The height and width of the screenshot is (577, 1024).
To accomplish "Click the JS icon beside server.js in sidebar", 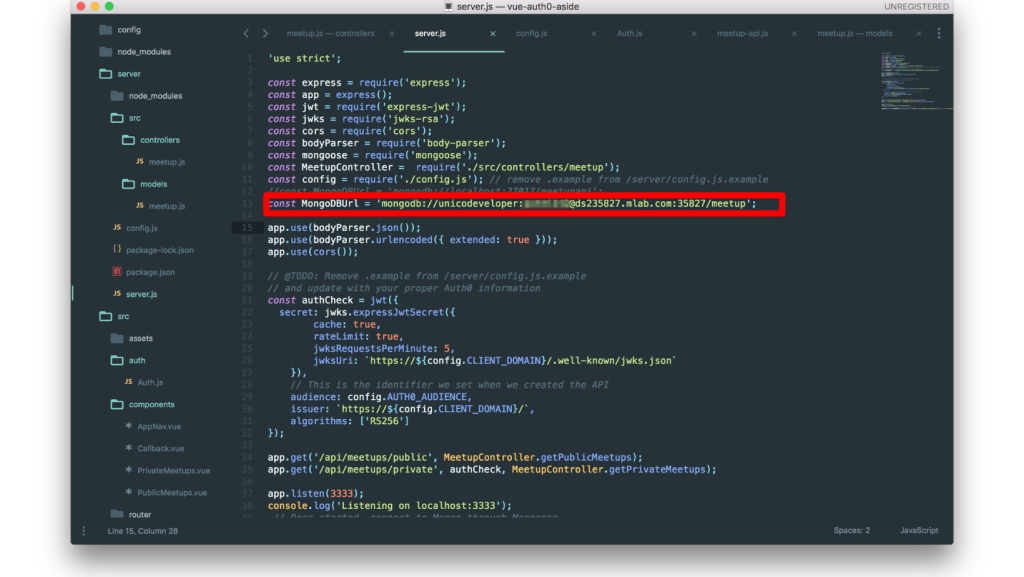I will [x=116, y=293].
